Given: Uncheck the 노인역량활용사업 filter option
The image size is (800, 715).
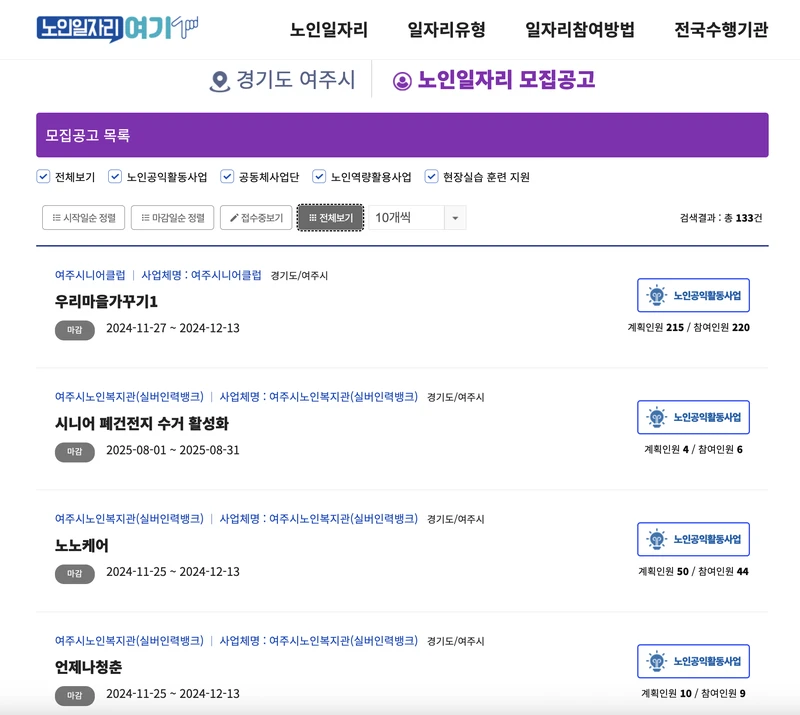Looking at the screenshot, I should pyautogui.click(x=320, y=174).
